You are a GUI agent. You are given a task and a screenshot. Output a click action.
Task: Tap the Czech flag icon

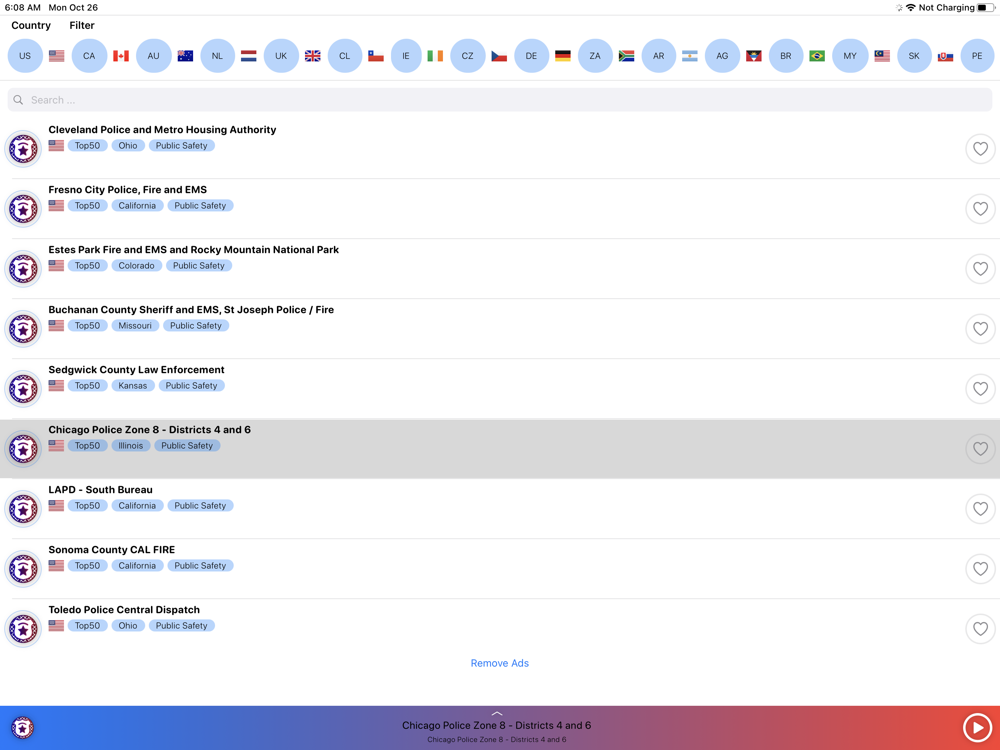pyautogui.click(x=499, y=56)
